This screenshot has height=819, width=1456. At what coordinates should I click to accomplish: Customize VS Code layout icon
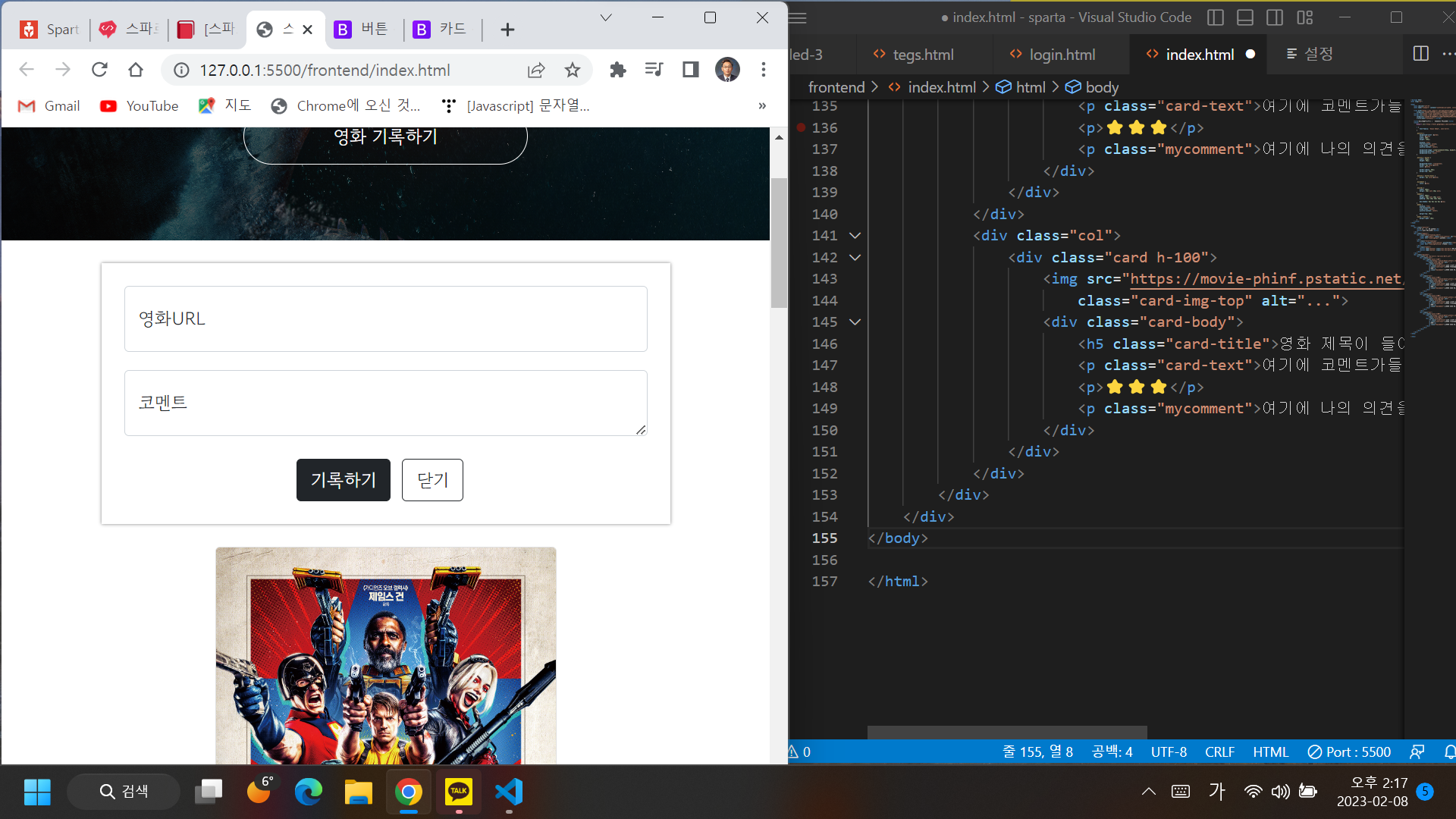[1305, 17]
